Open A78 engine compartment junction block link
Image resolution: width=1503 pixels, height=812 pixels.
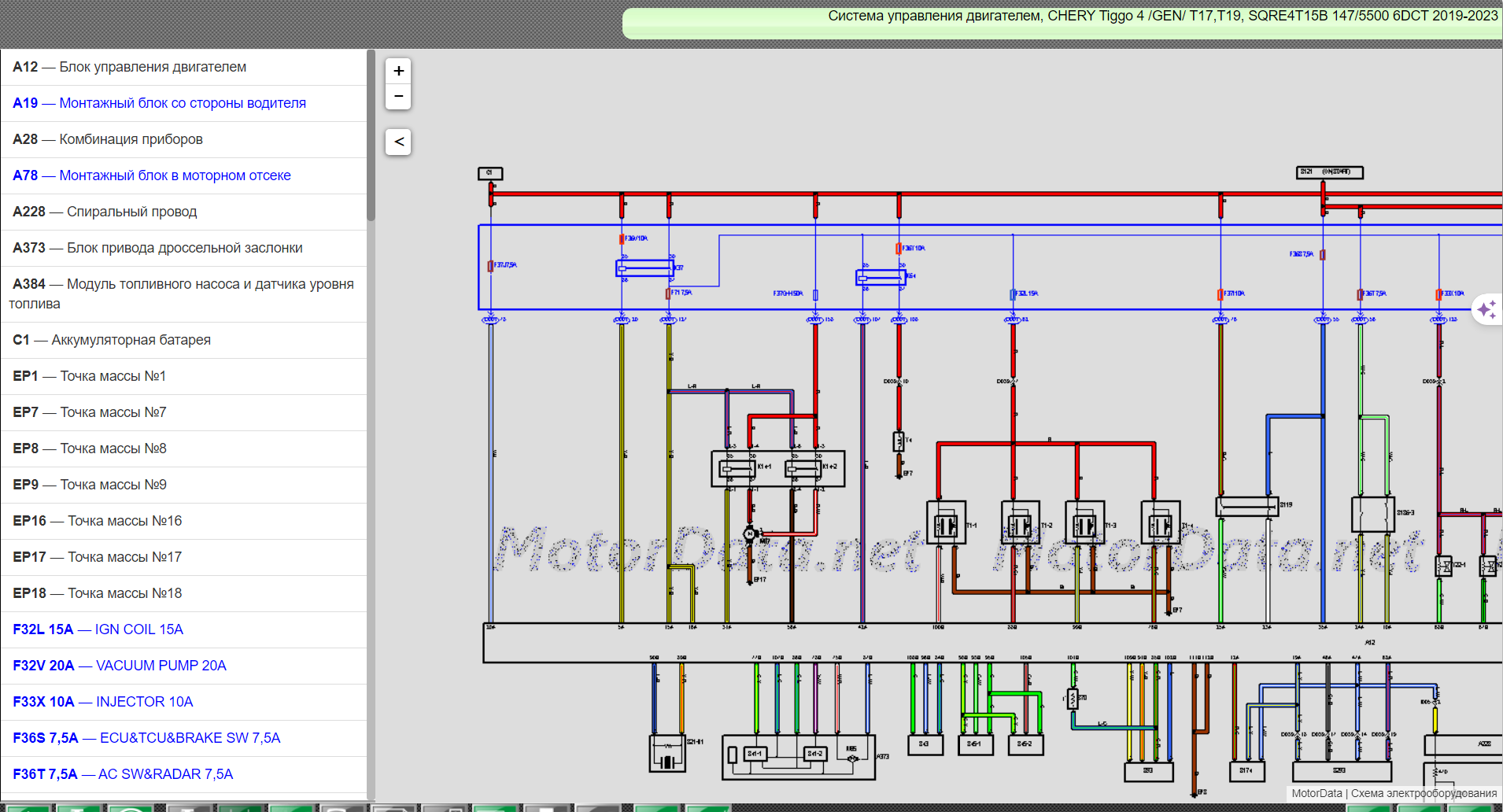152,175
